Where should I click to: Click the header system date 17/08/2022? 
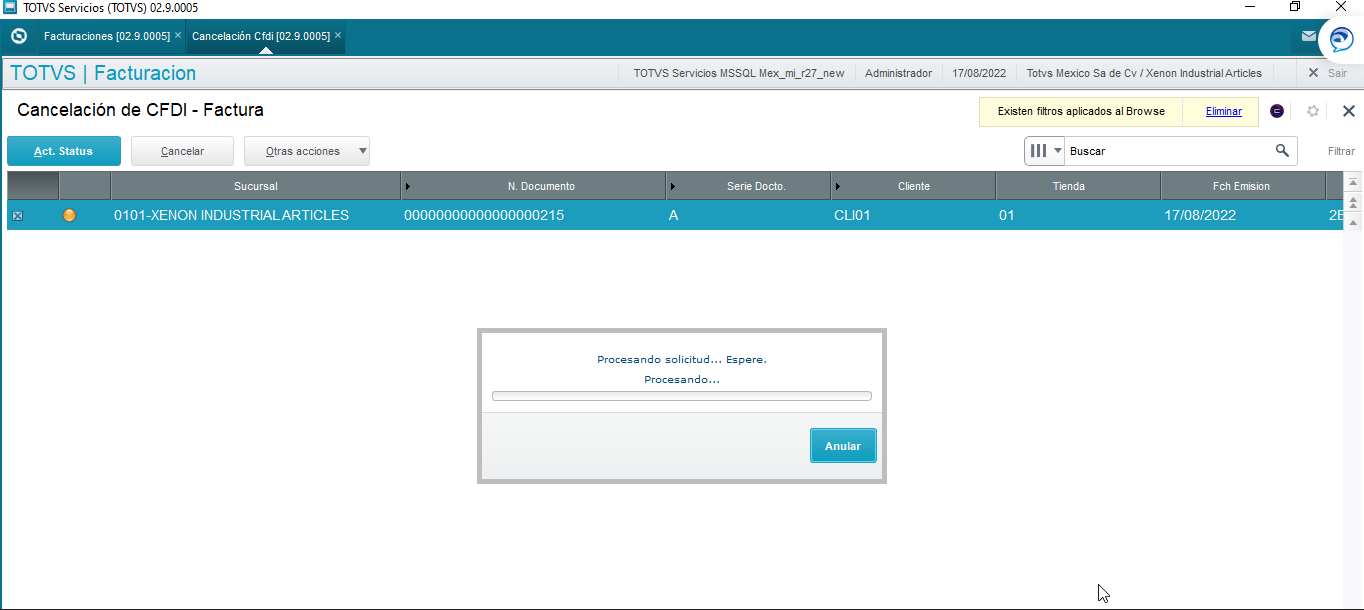(x=979, y=73)
